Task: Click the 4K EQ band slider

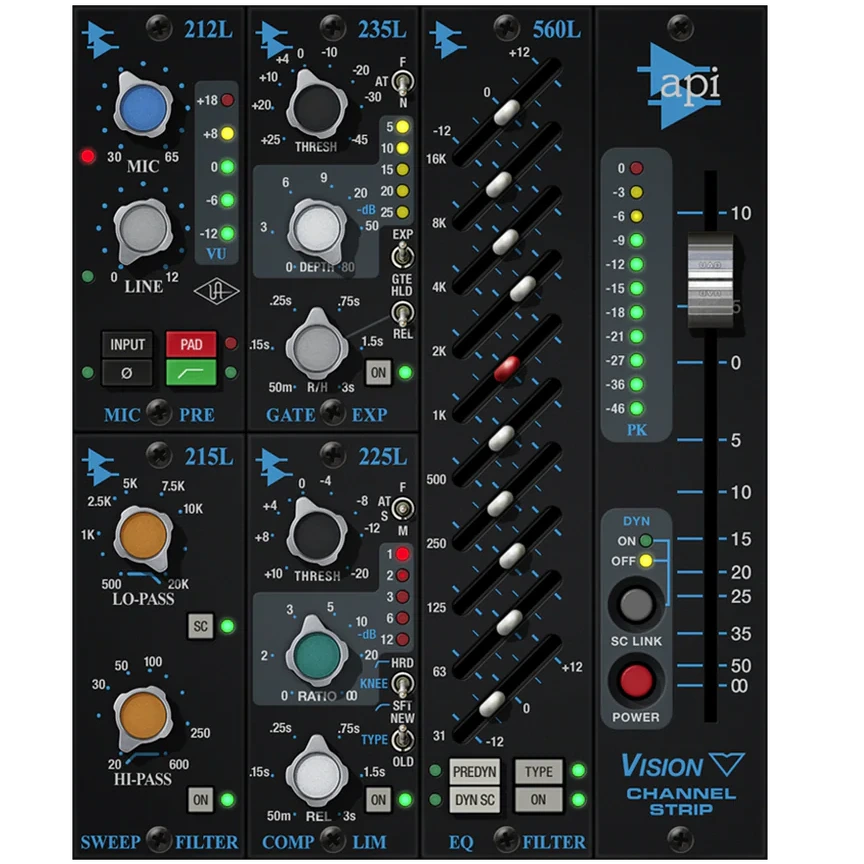Action: click(x=505, y=242)
